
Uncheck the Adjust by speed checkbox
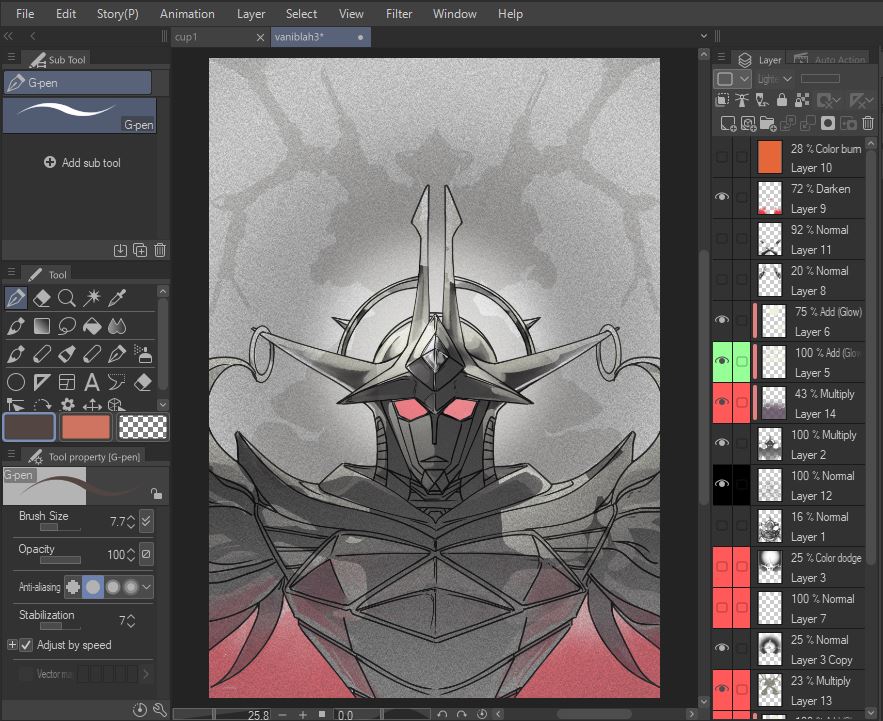point(27,645)
